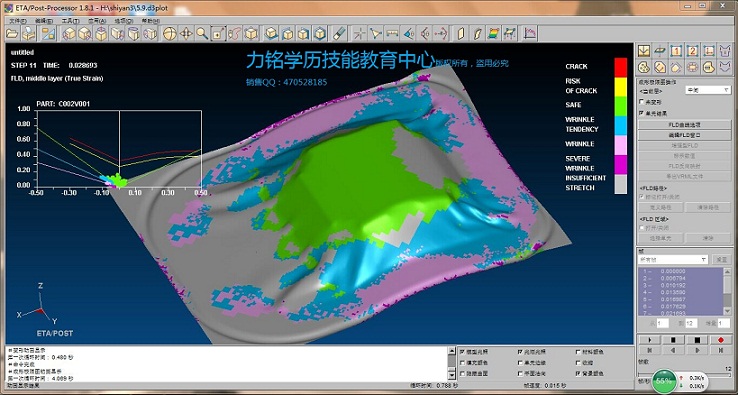Open the graph plot icon in toolbar
Viewport: 738px width, 395px height.
[530, 33]
